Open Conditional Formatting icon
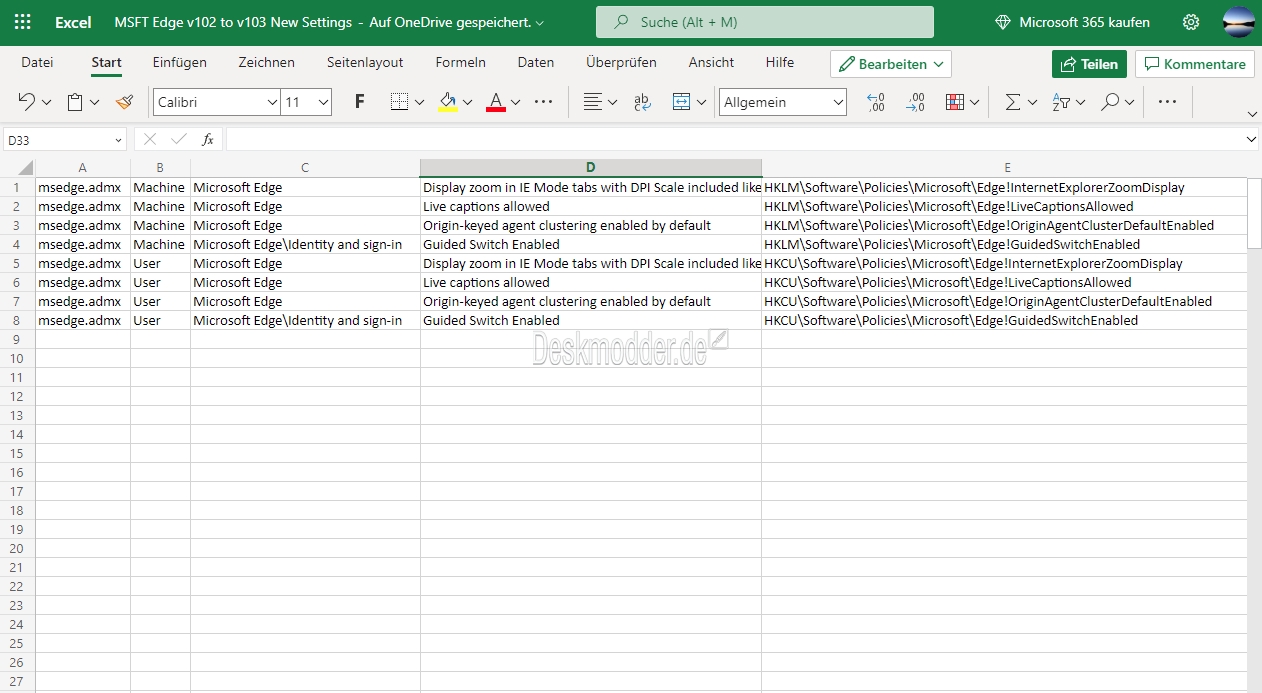 click(x=954, y=102)
